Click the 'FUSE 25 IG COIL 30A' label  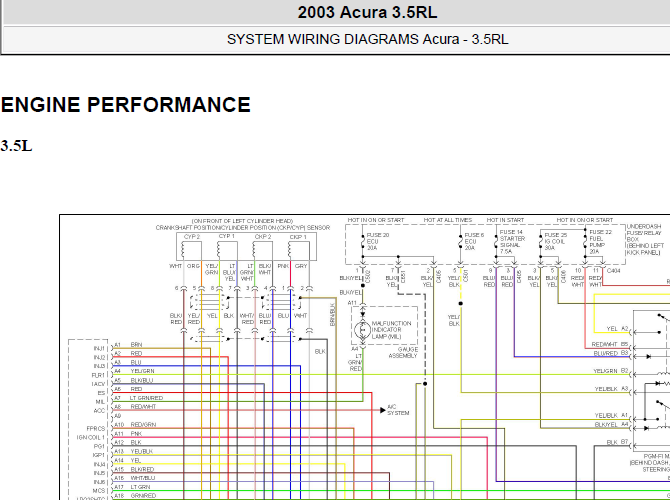tap(555, 241)
